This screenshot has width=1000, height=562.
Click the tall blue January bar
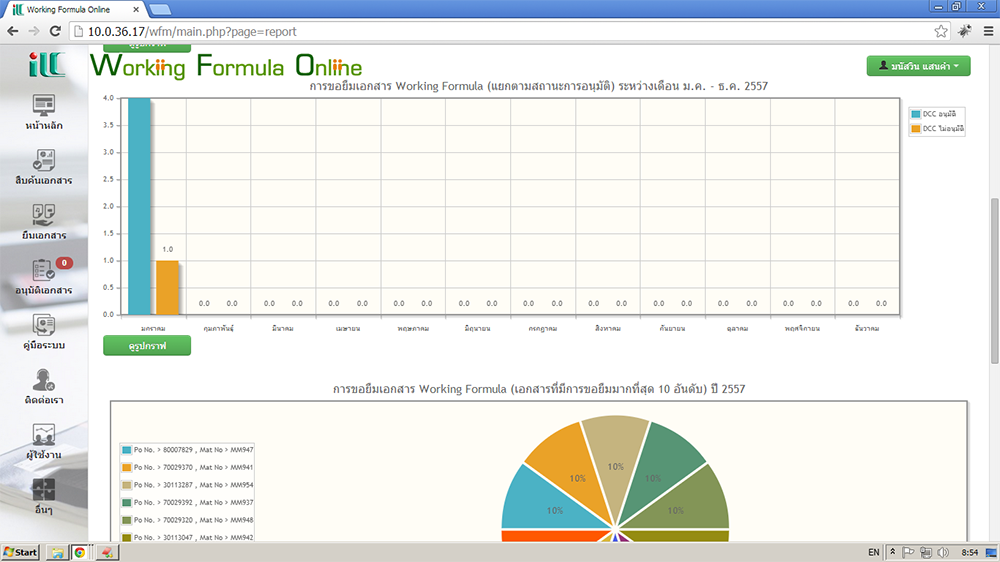(139, 206)
